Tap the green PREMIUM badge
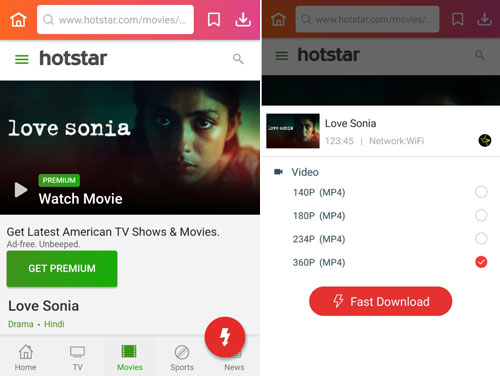 [x=59, y=180]
